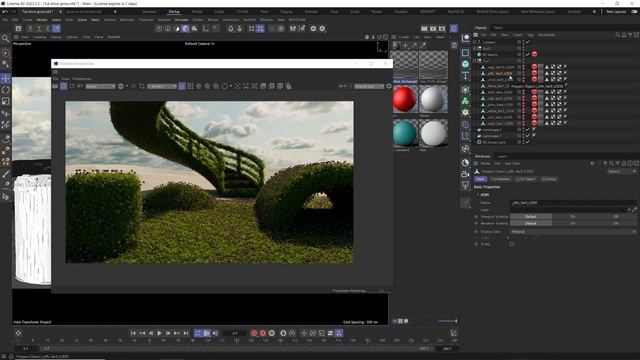Open Preferences menu in Redshift RenderView
Screen dimensions: 640x360
(x=82, y=79)
